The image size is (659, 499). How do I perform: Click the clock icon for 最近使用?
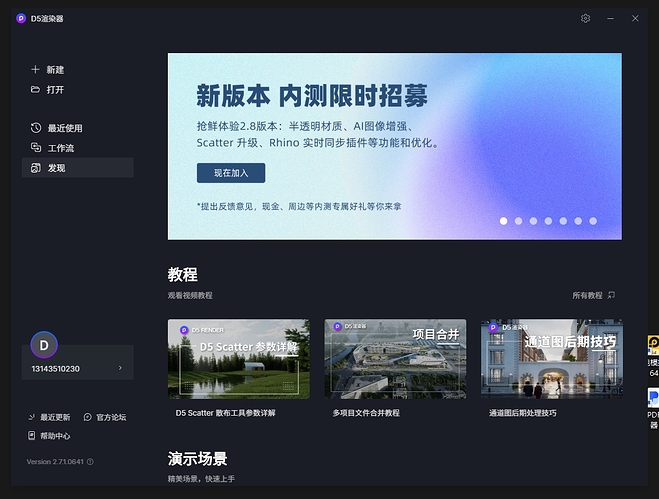36,128
